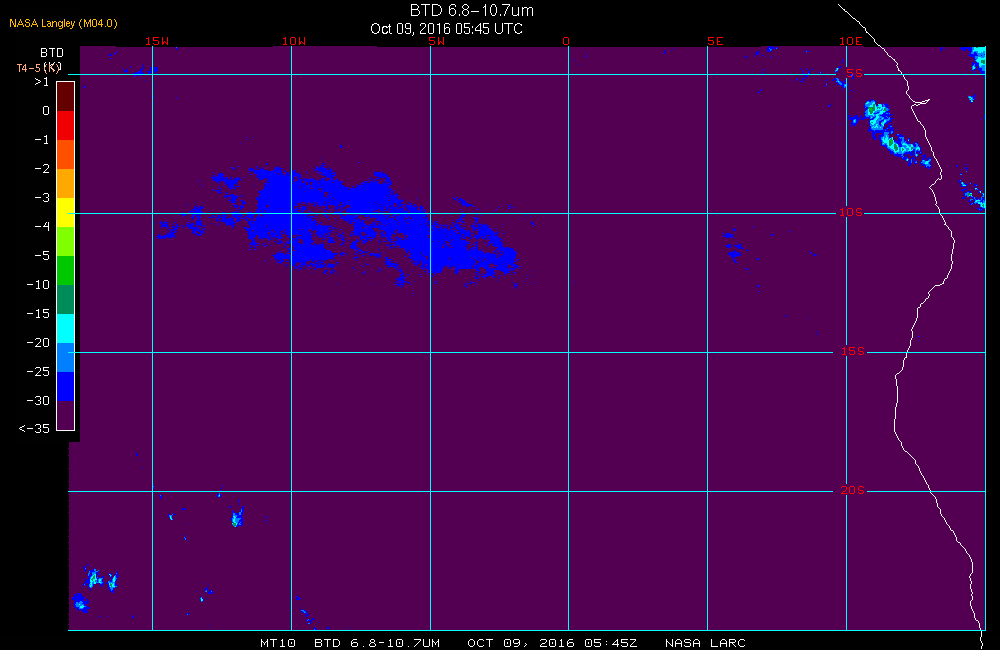
Task: Click the footer BTD 6.8-10.7UM label
Action: click(x=377, y=643)
